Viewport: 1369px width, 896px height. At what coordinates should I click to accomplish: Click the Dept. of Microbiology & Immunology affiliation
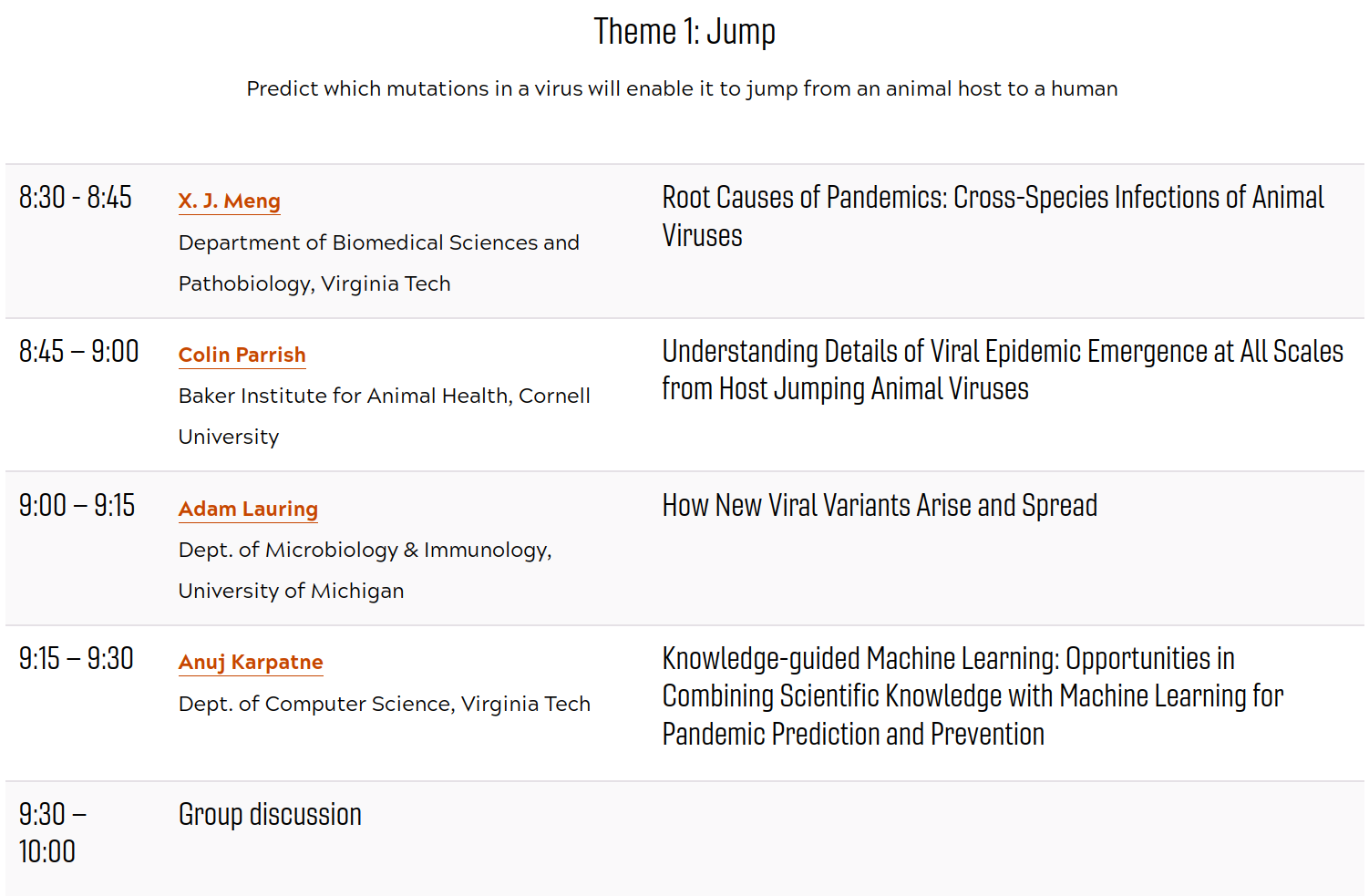(x=365, y=571)
